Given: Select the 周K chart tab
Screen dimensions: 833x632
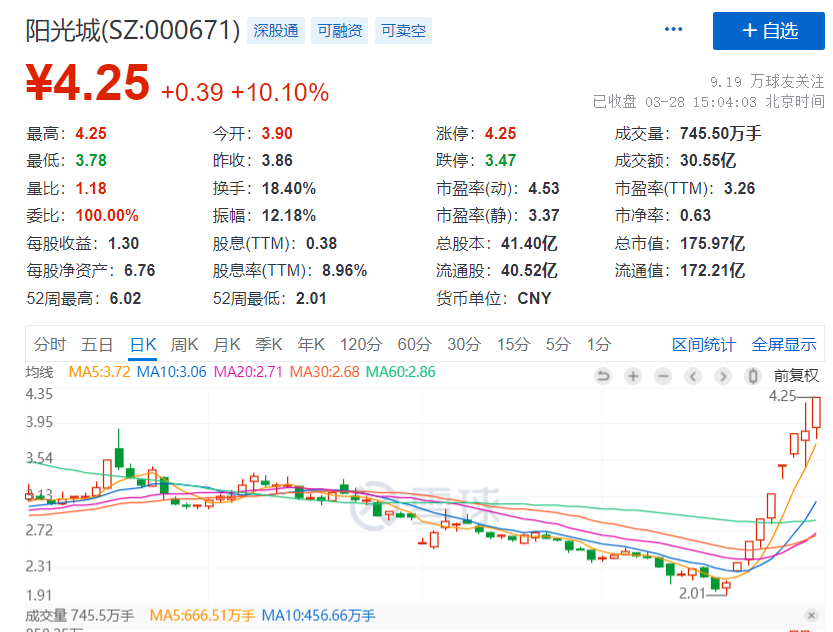Looking at the screenshot, I should tap(184, 345).
